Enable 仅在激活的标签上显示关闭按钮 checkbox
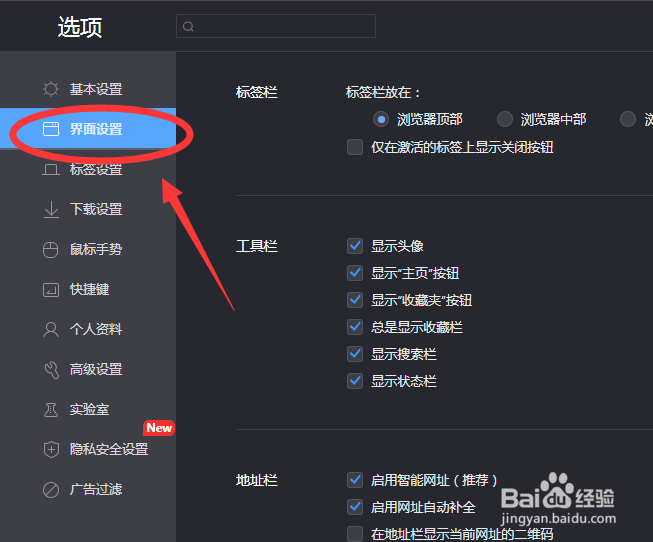 coord(355,147)
